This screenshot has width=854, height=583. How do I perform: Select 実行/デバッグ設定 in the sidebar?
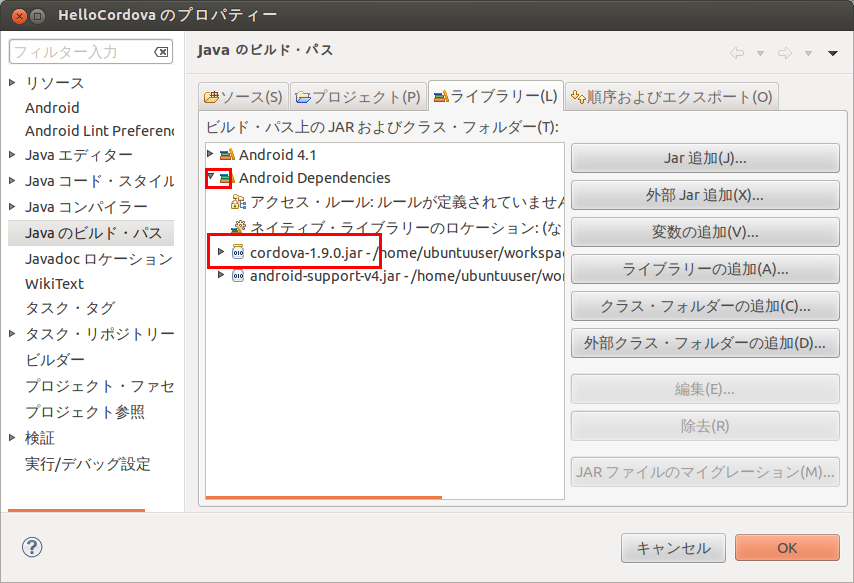[x=88, y=464]
